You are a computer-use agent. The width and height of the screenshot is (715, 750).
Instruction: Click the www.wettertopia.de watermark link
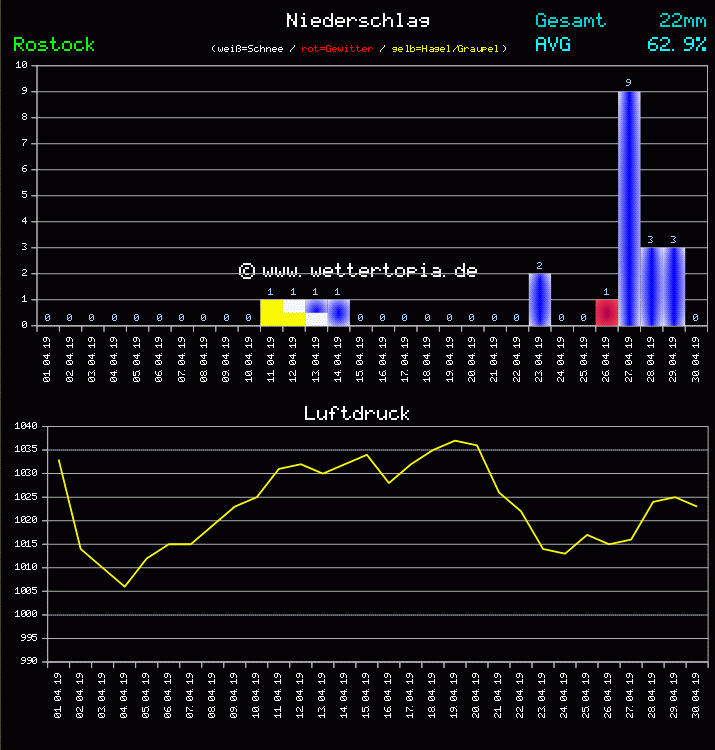coord(358,270)
